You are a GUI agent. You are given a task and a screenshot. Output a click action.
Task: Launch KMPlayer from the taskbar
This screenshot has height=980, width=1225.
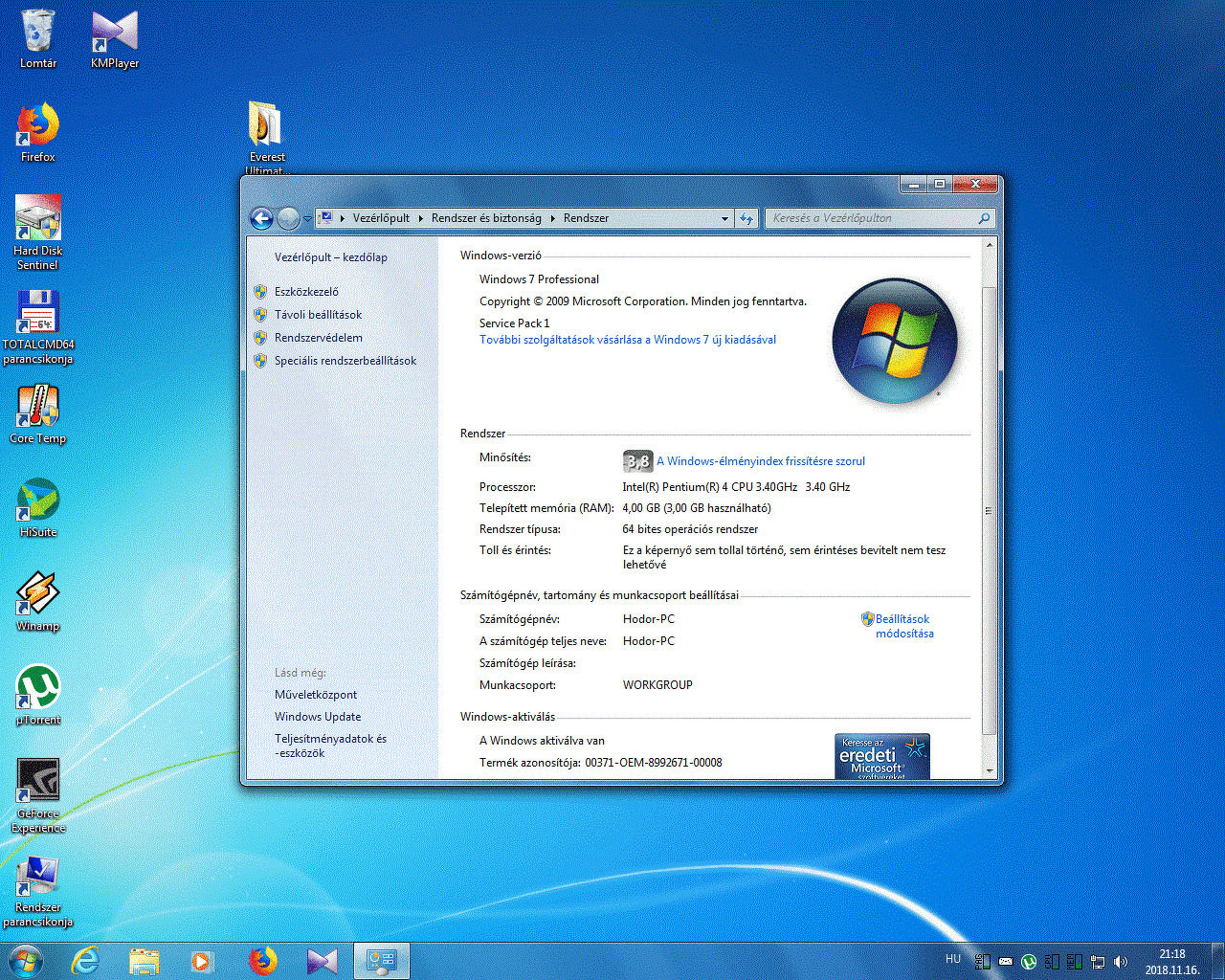point(323,960)
